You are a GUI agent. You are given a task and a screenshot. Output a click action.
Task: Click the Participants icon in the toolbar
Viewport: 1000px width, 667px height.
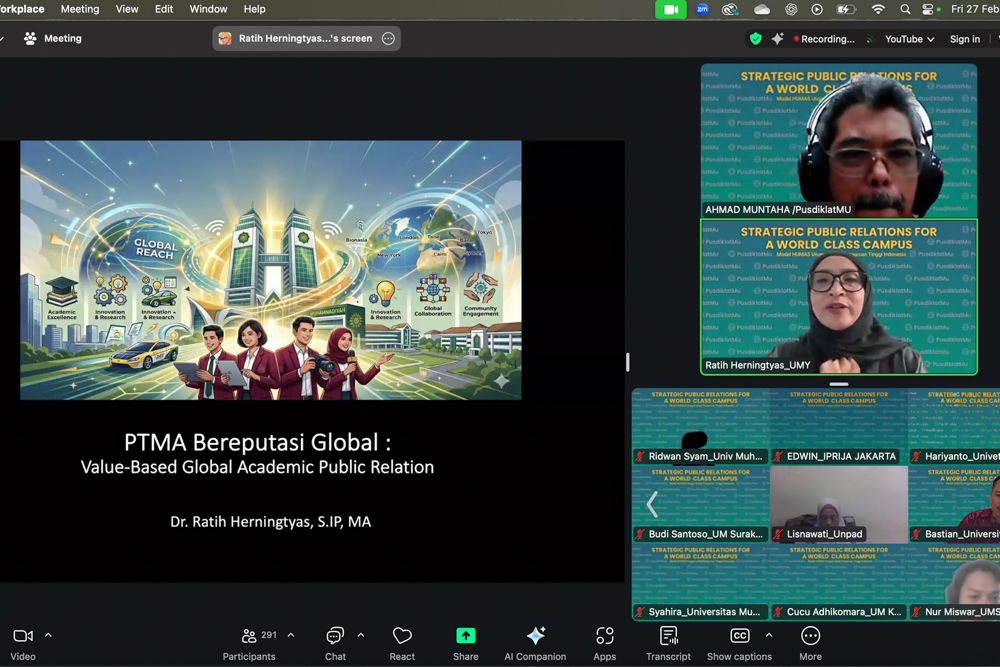point(249,636)
